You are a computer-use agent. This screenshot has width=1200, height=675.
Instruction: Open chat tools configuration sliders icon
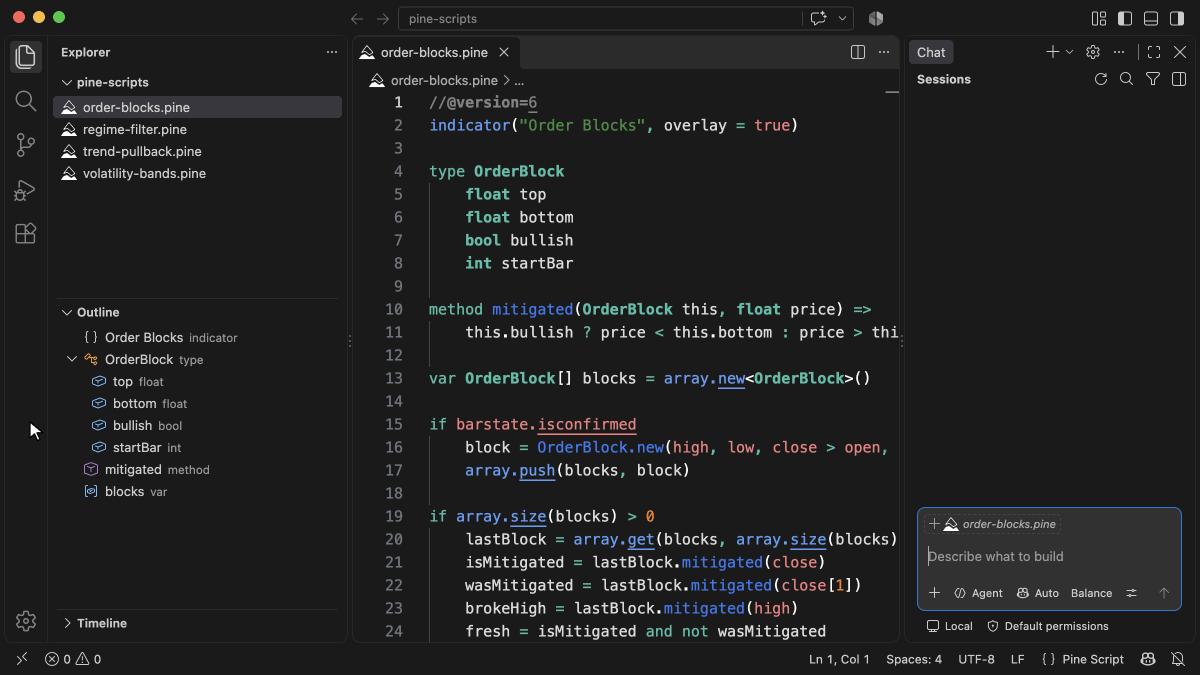(x=1132, y=593)
